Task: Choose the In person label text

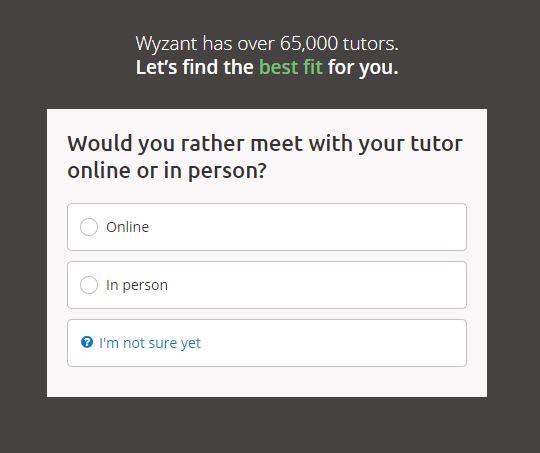Action: click(x=137, y=286)
